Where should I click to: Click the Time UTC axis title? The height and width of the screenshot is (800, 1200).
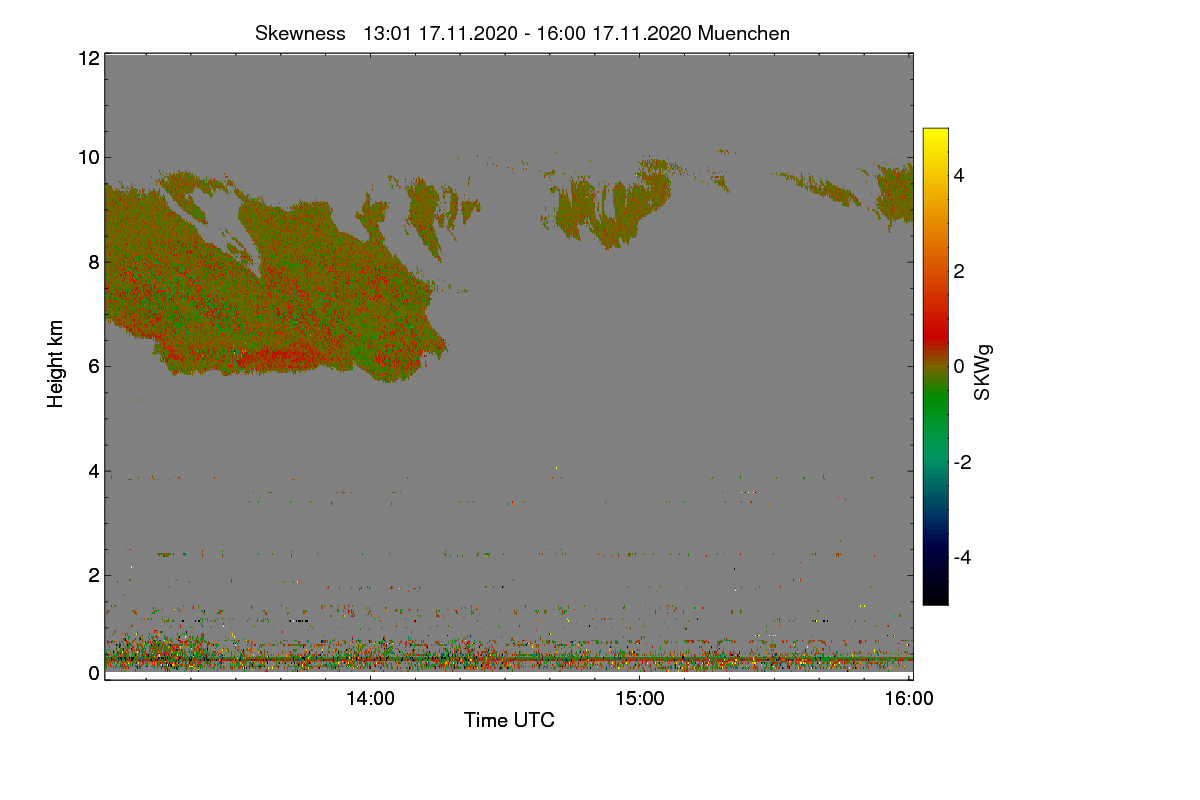click(x=509, y=720)
